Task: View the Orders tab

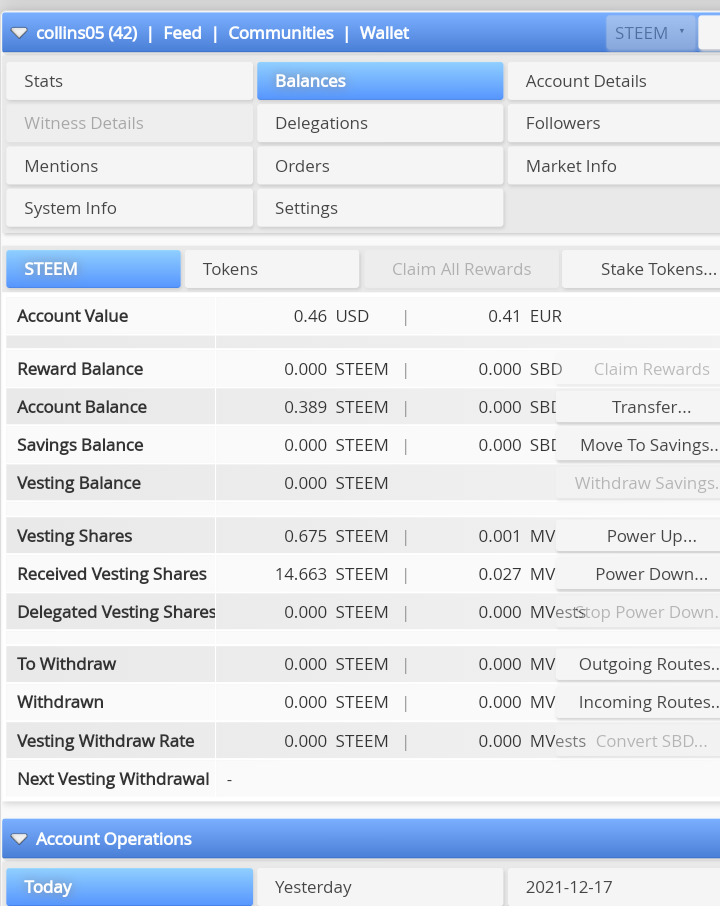Action: tap(380, 166)
